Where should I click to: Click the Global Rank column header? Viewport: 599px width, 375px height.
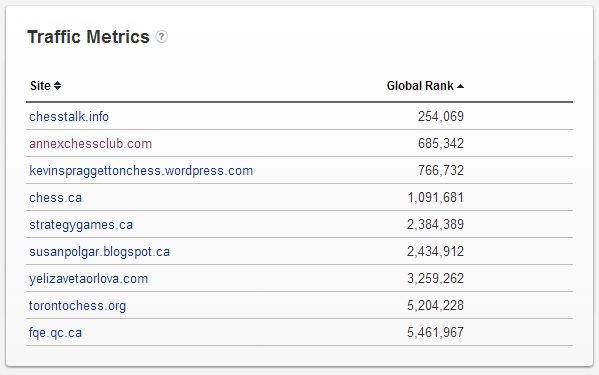(x=420, y=86)
